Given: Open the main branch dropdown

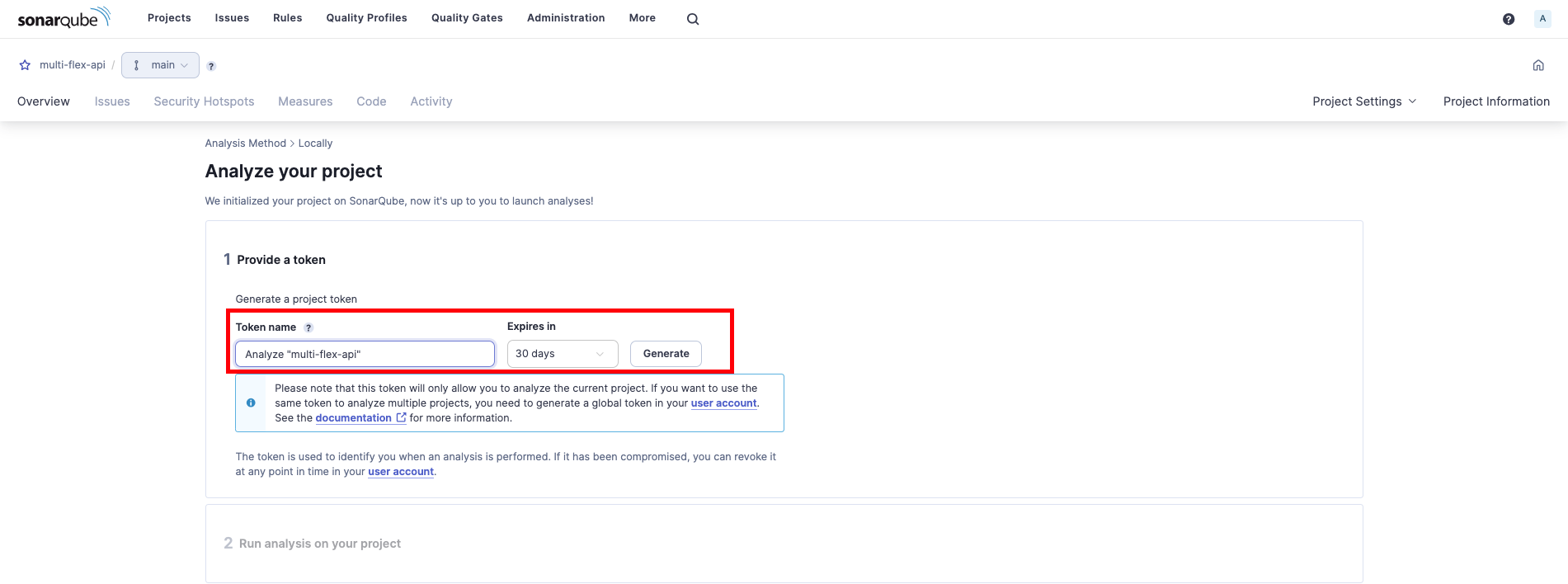Looking at the screenshot, I should [x=160, y=65].
